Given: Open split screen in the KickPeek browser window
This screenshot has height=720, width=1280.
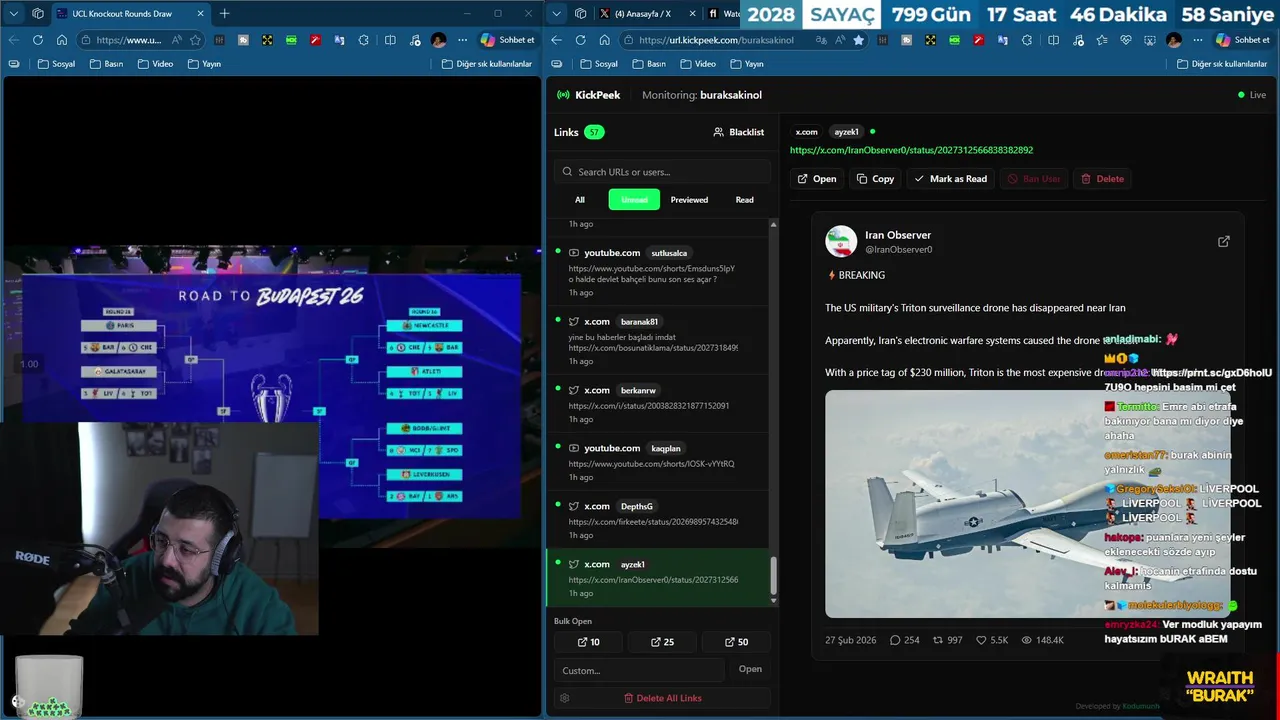Looking at the screenshot, I should click(x=1053, y=40).
